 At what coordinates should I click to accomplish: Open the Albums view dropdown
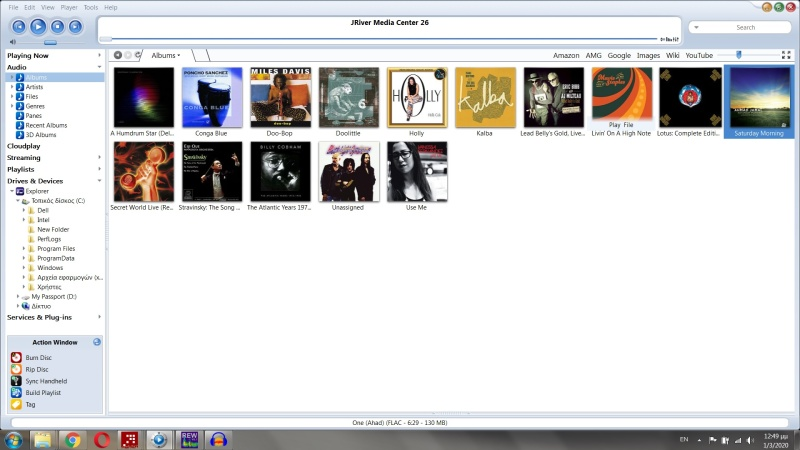[166, 55]
